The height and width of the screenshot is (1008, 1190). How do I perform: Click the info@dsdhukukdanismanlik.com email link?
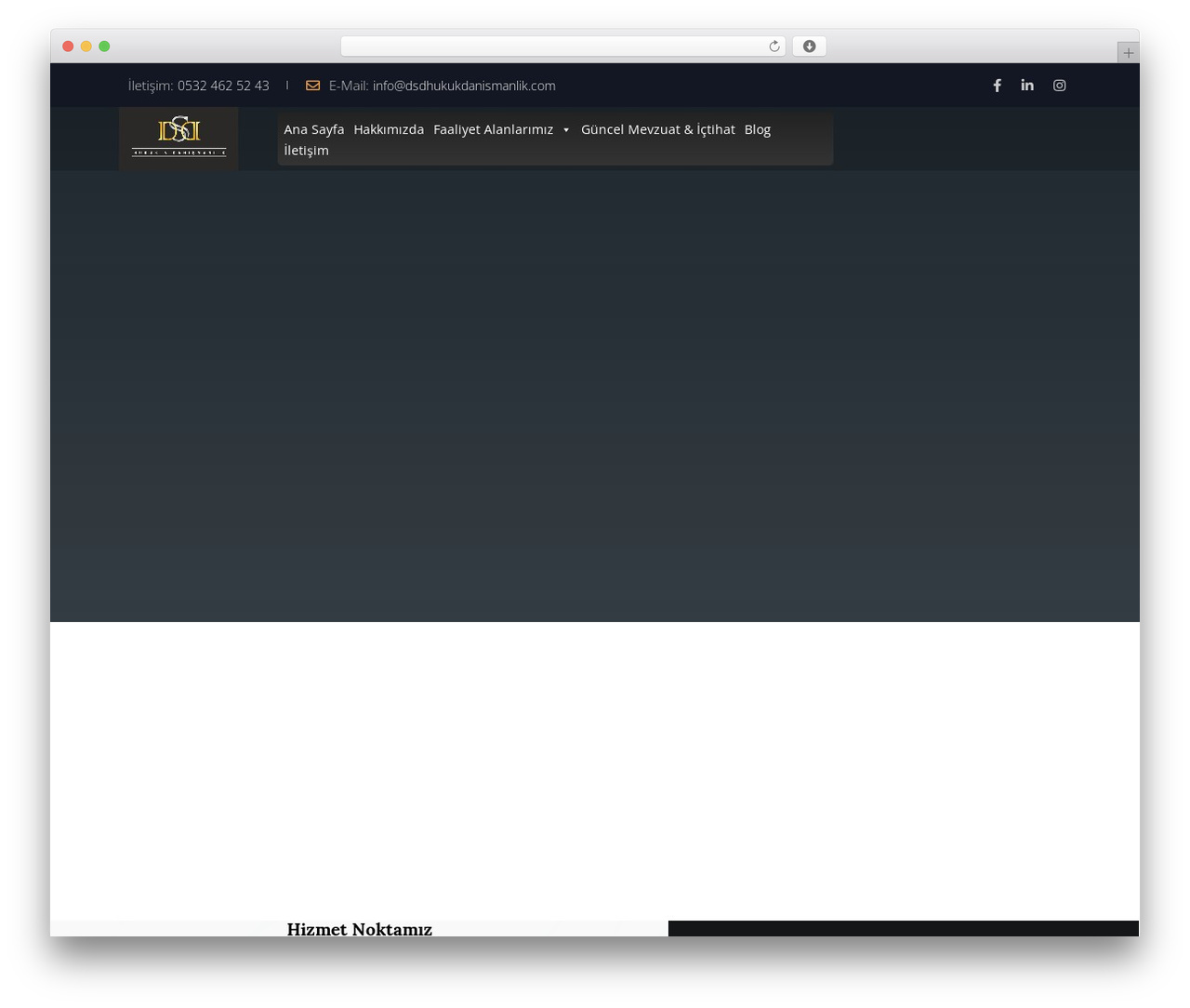pos(464,86)
